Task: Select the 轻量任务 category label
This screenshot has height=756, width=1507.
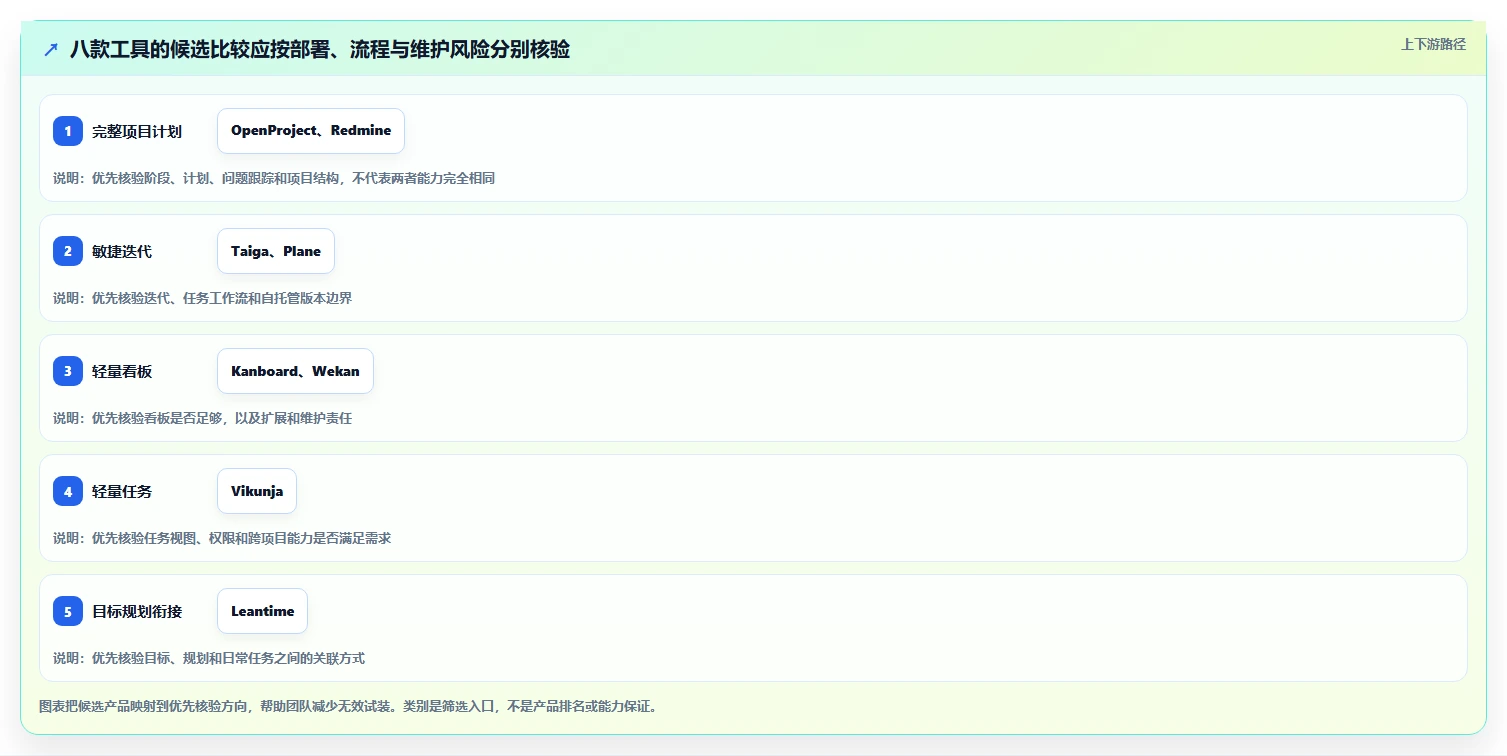Action: (x=122, y=491)
